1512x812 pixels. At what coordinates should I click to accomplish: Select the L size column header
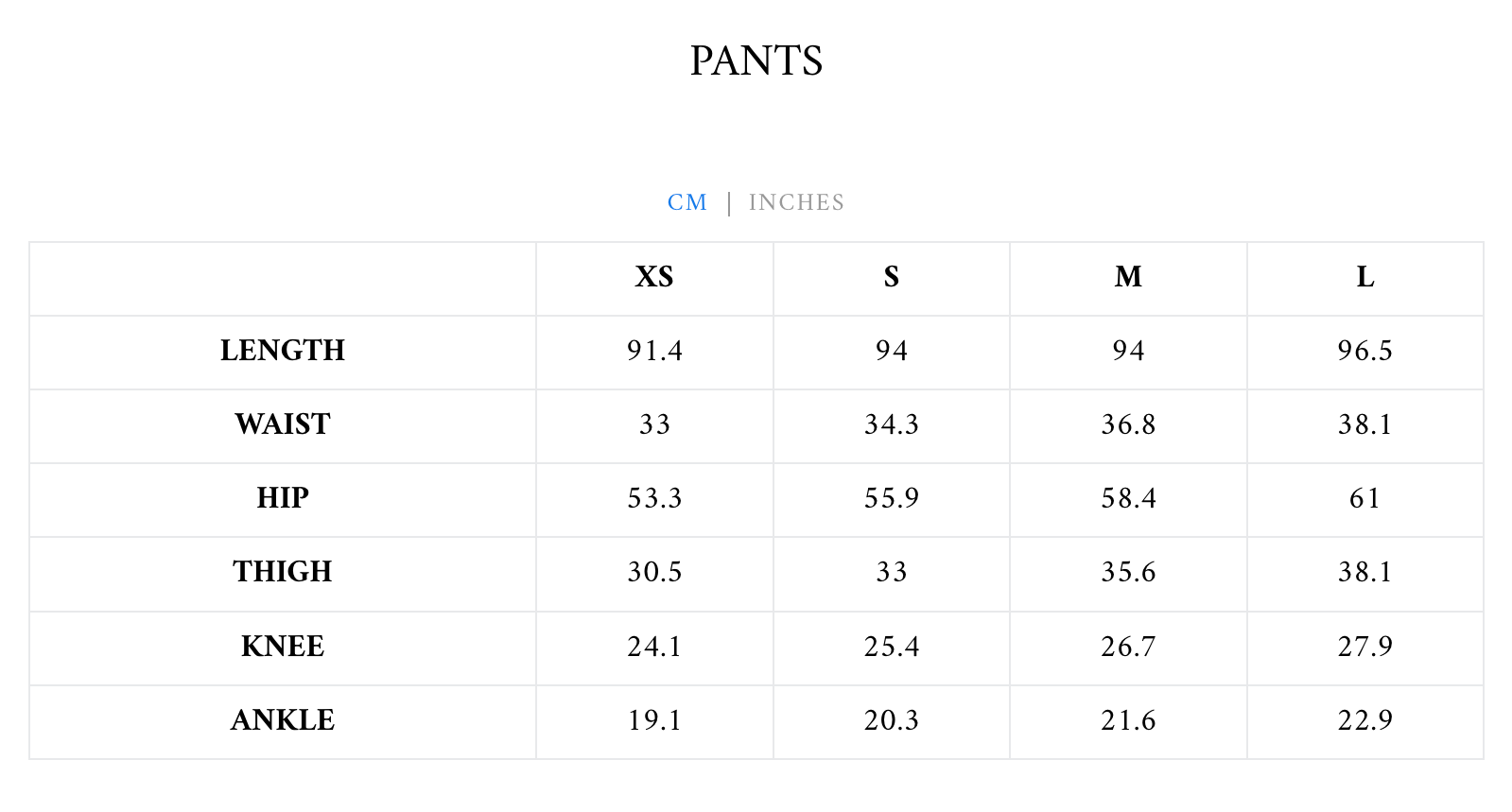pyautogui.click(x=1365, y=277)
